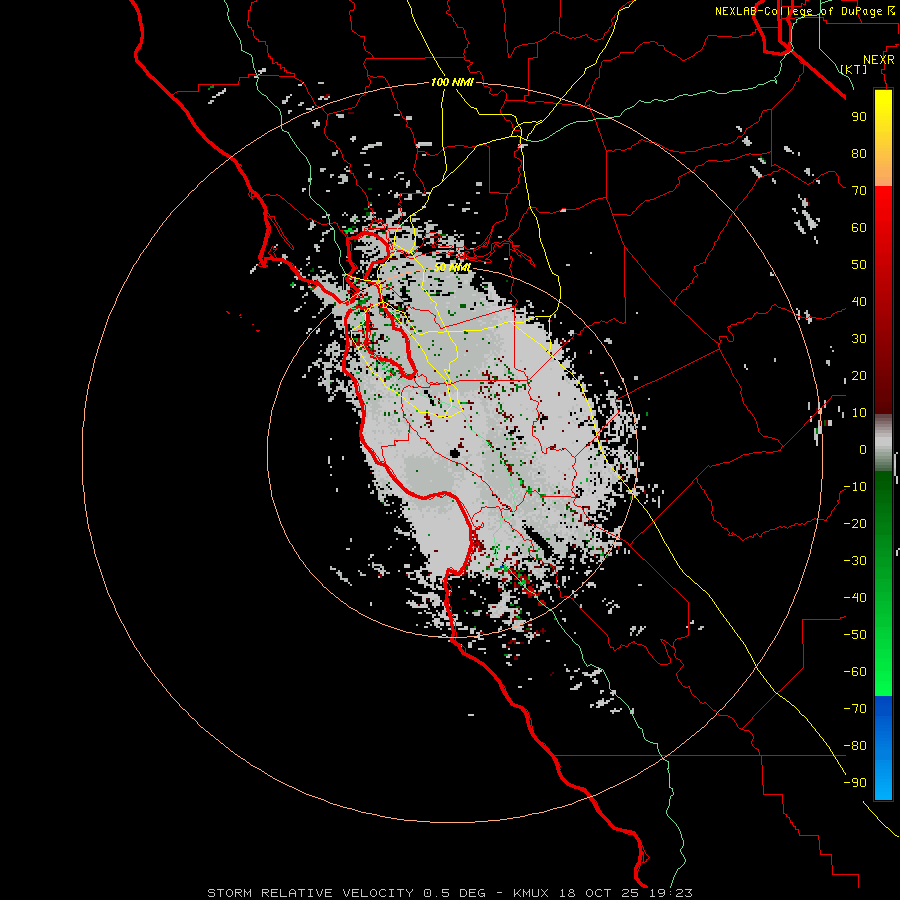This screenshot has width=900, height=900.
Task: Click the -60 scale label
Action: tap(855, 672)
